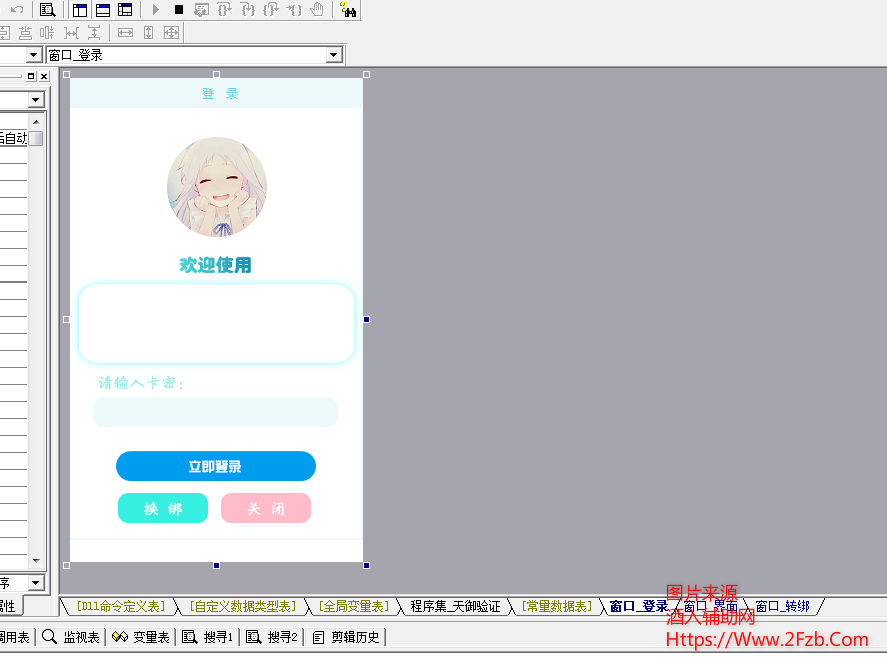887x667 pixels.
Task: Run the program with the play icon
Action: click(156, 10)
